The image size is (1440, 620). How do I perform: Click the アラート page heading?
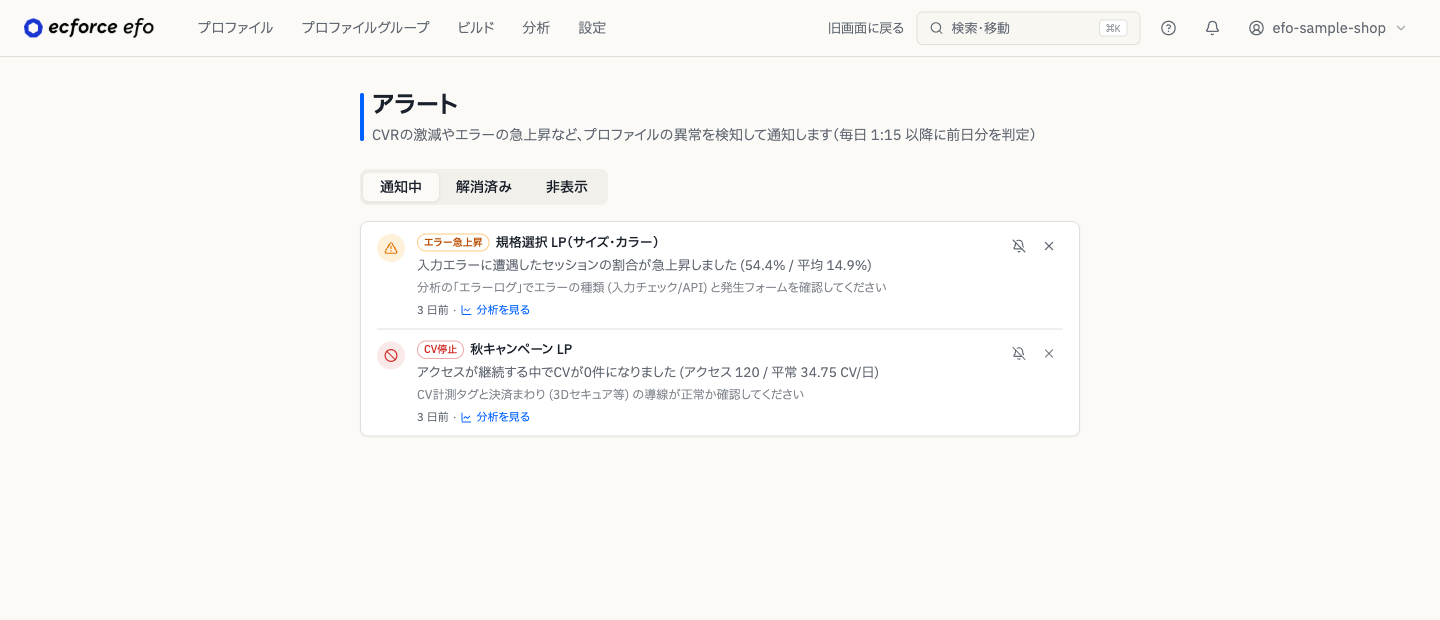tap(415, 104)
